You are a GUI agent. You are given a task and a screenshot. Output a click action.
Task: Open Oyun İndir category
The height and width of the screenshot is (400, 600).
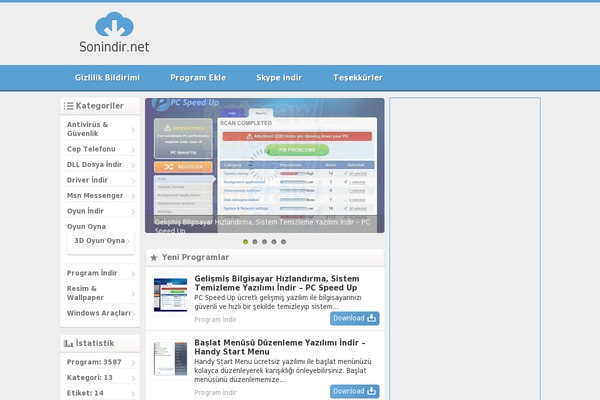(x=85, y=211)
